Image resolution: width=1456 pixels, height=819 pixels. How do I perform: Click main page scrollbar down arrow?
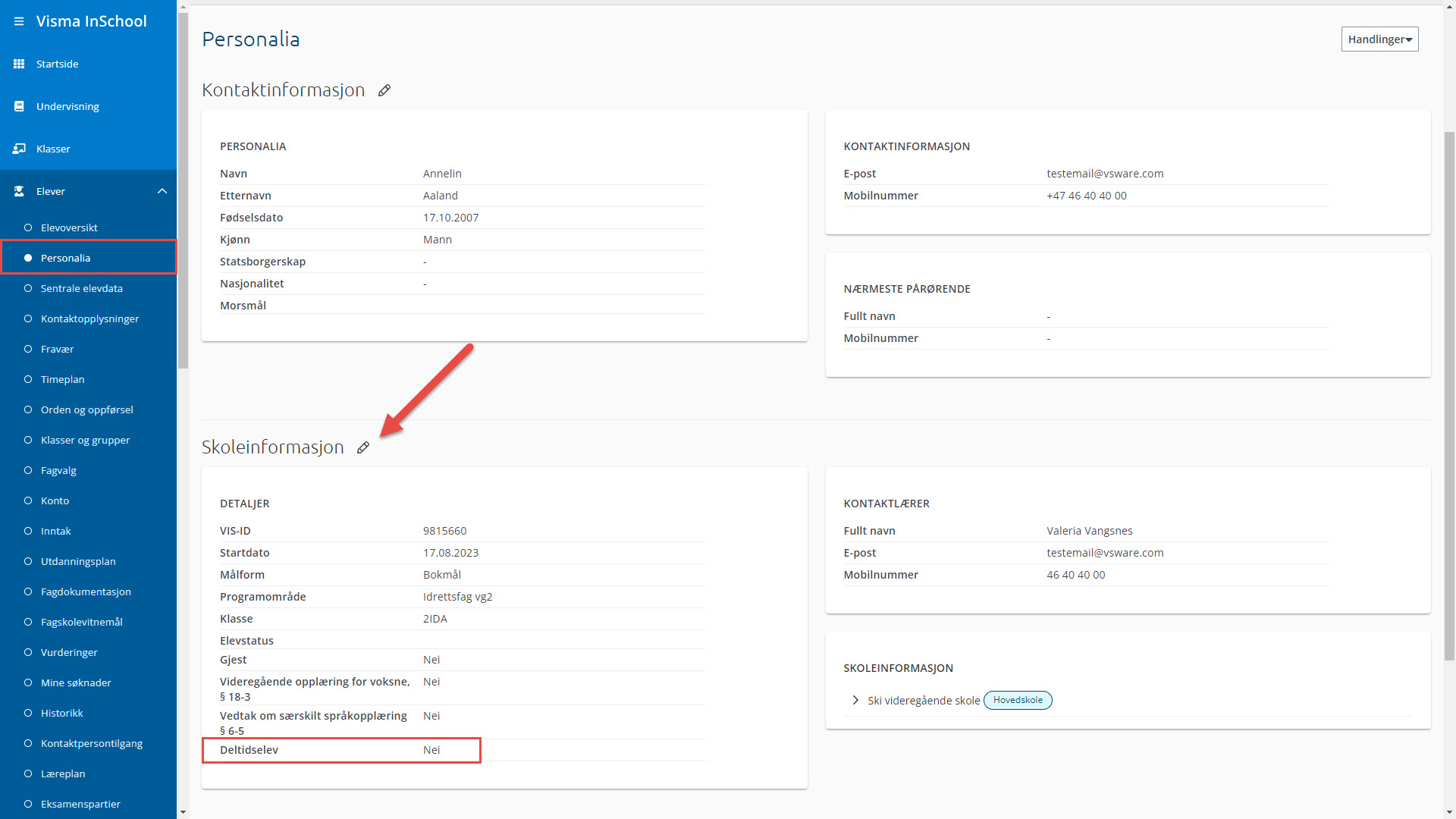click(1449, 812)
